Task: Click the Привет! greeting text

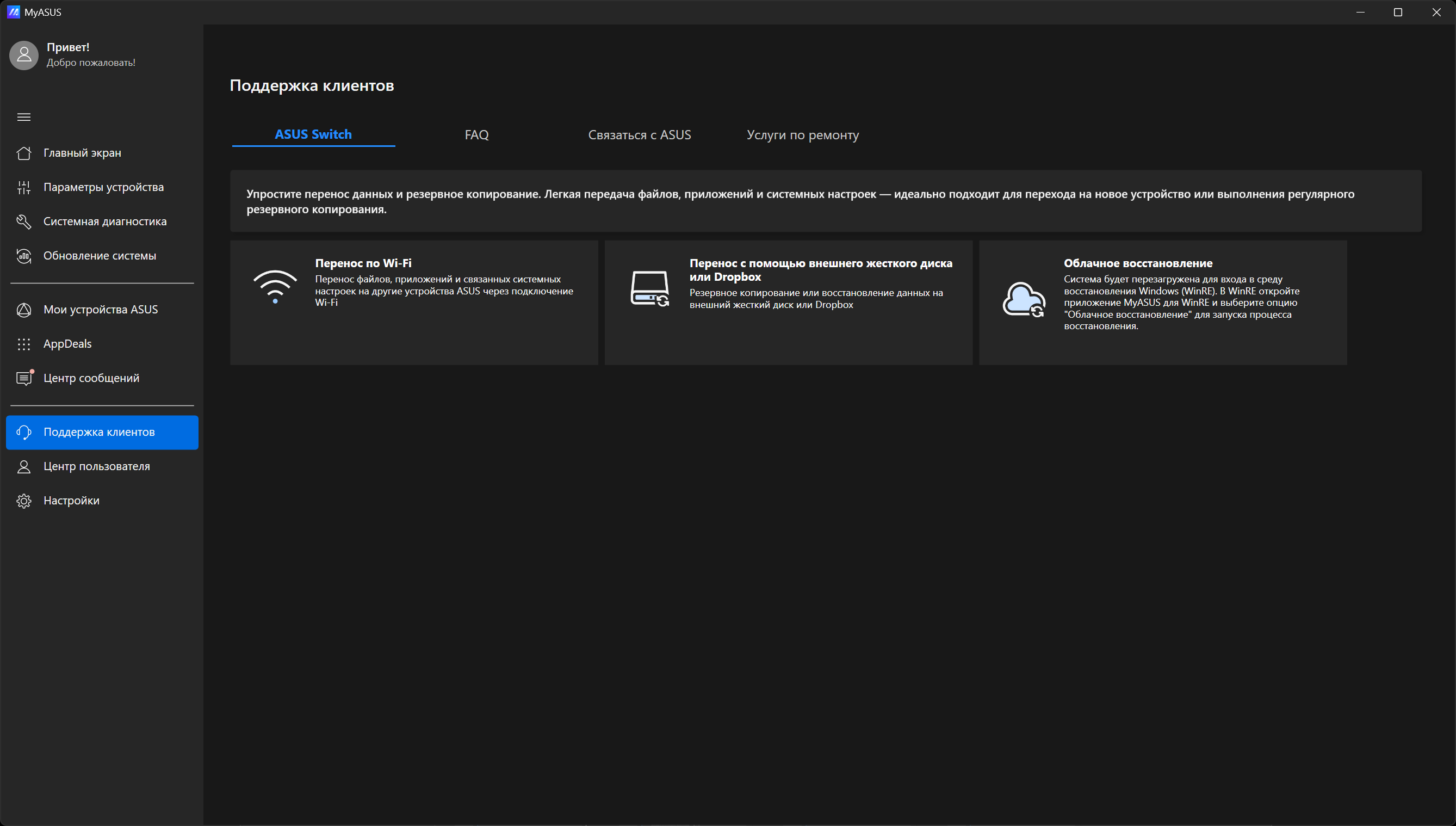Action: pyautogui.click(x=68, y=47)
